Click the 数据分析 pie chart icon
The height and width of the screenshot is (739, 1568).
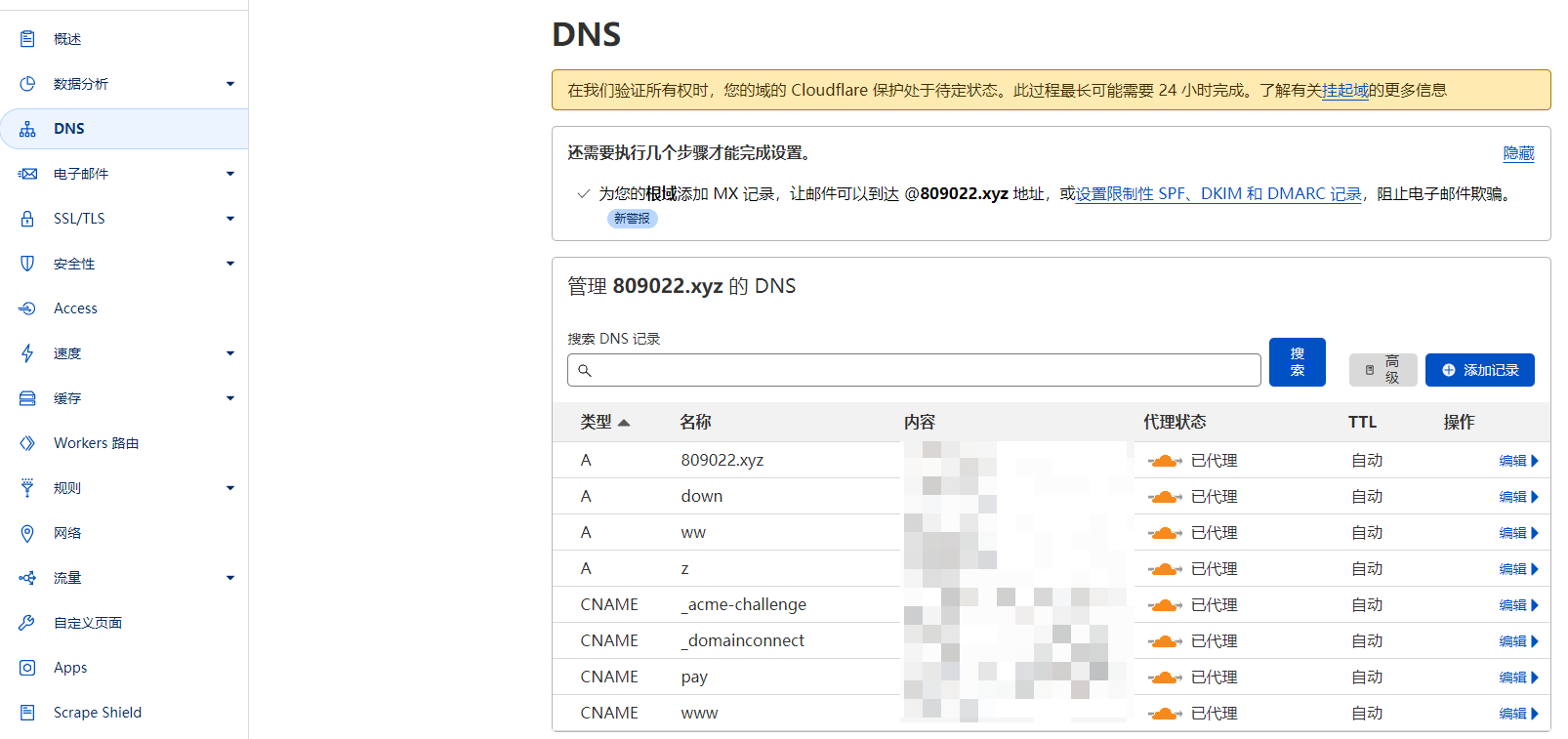click(27, 84)
